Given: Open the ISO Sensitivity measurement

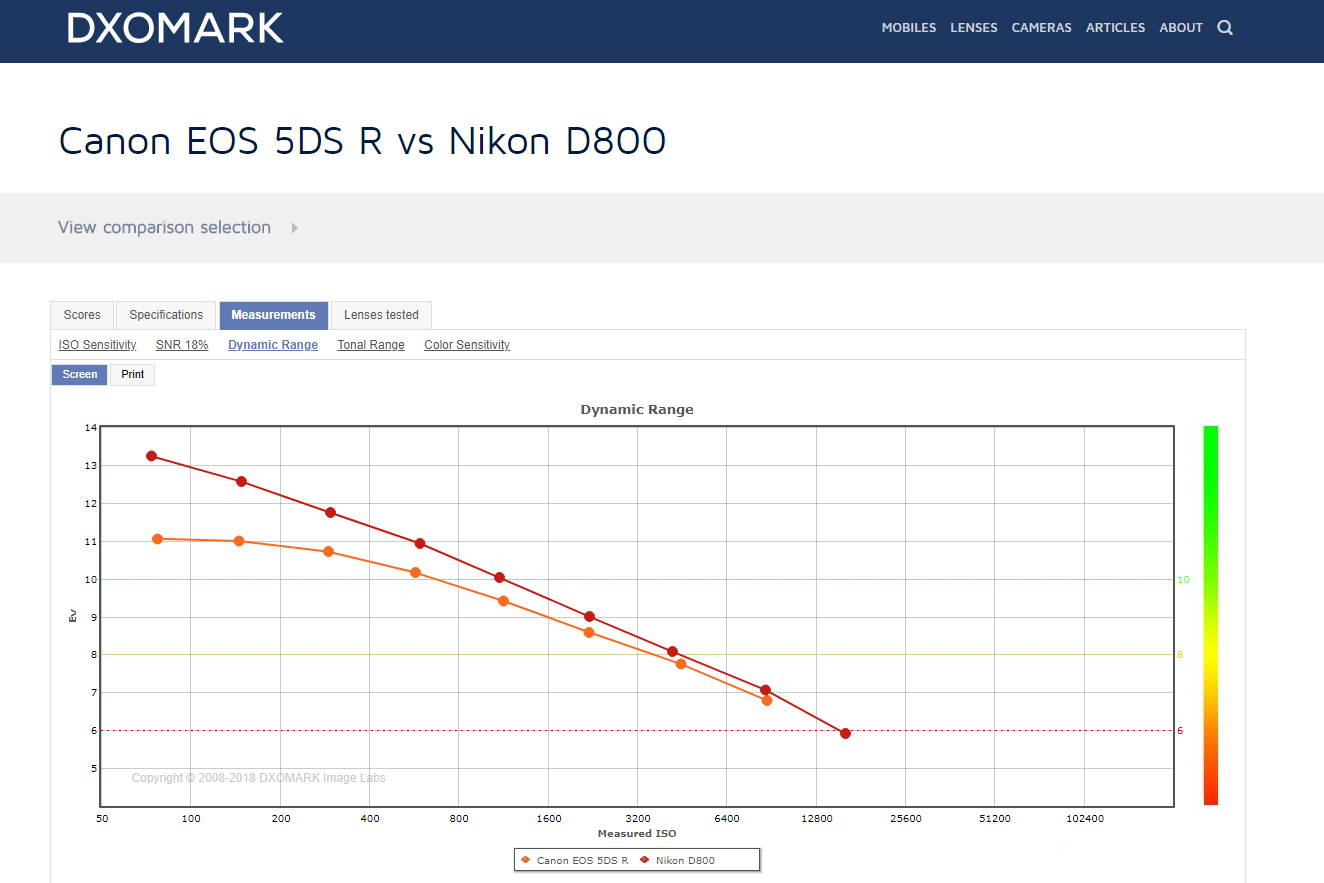Looking at the screenshot, I should (x=97, y=345).
